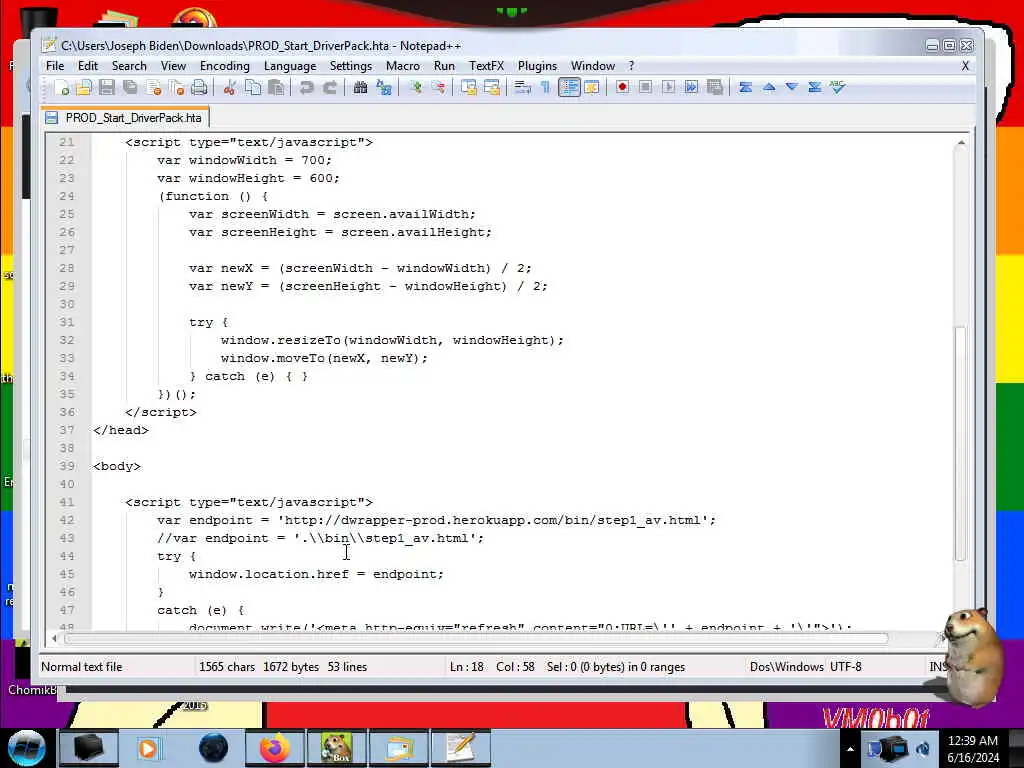Toggle the icon right of indent guide
The image size is (1024, 768).
click(592, 88)
